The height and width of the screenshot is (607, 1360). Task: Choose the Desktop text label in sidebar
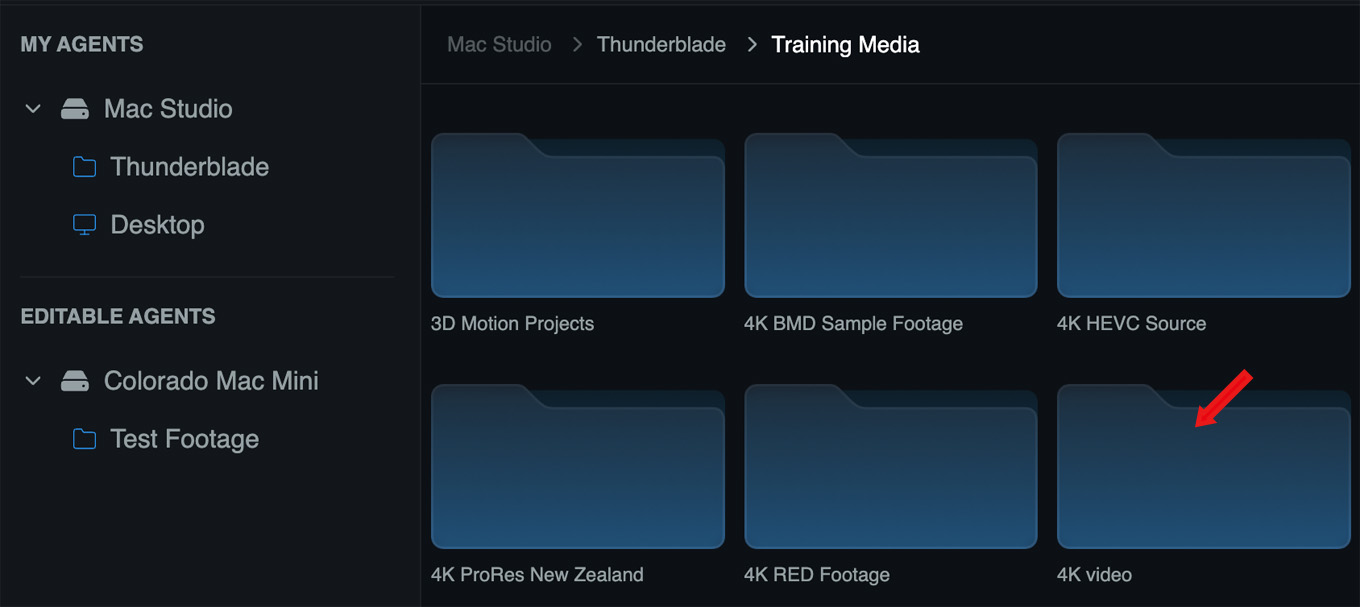click(x=157, y=225)
